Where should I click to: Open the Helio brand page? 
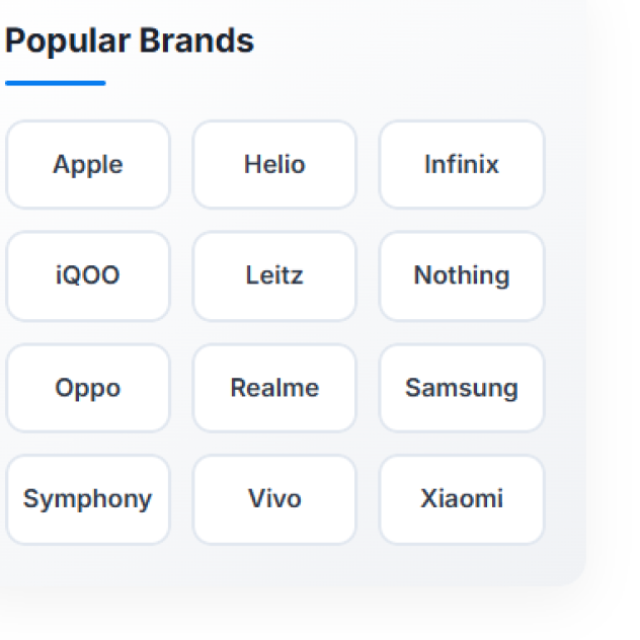(x=274, y=165)
